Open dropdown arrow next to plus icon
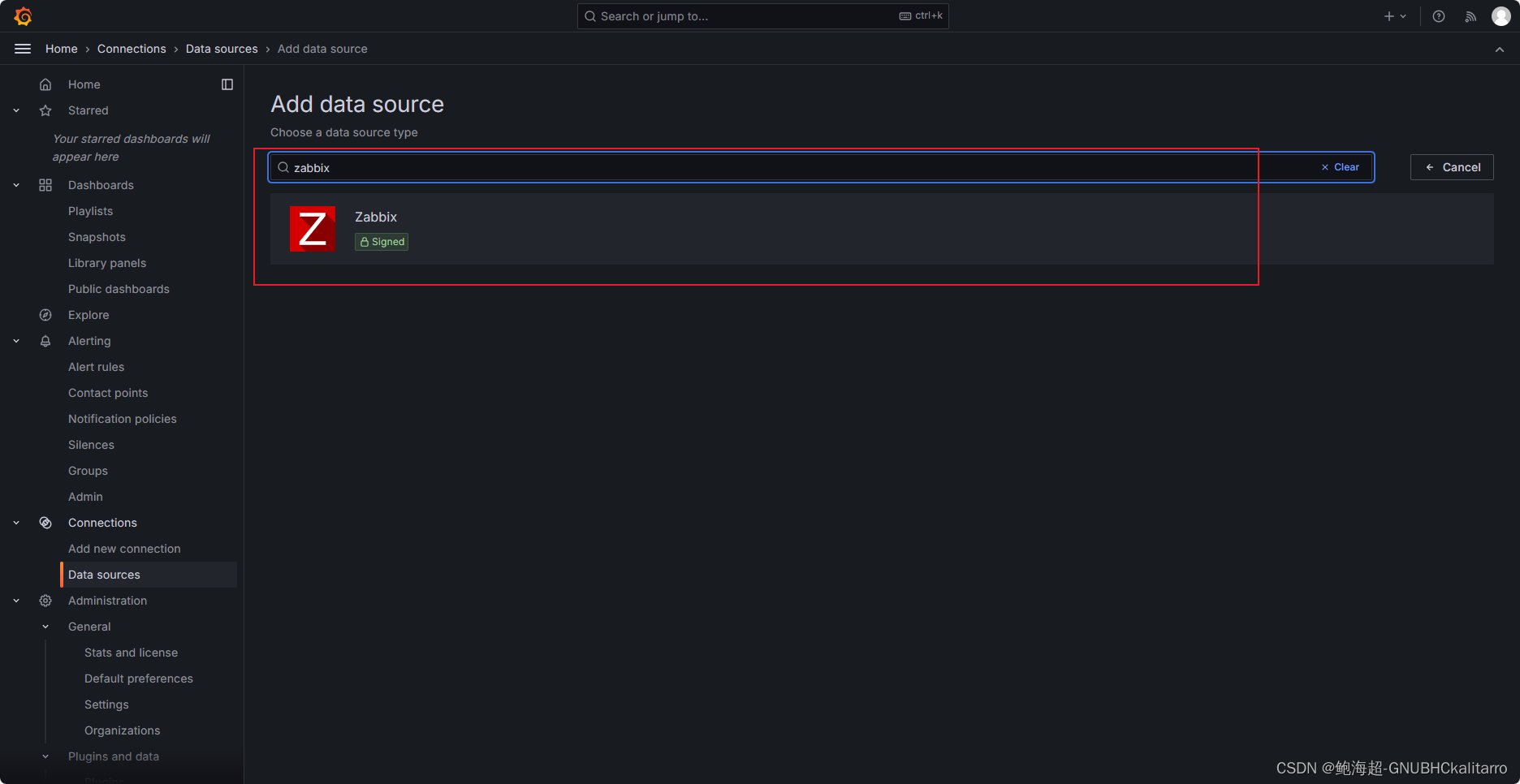The width and height of the screenshot is (1520, 784). (x=1403, y=16)
